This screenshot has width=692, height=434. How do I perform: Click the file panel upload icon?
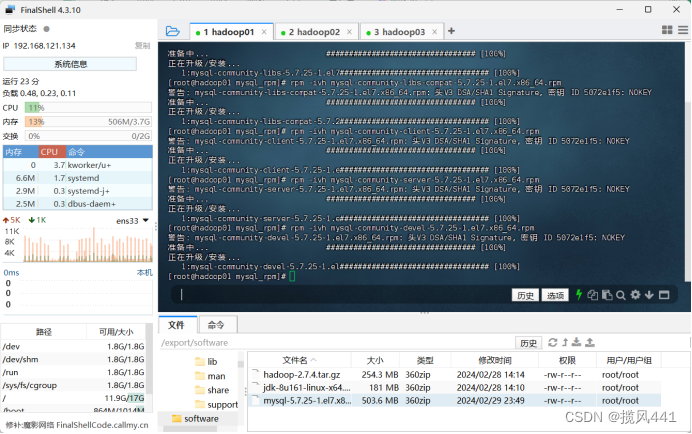590,342
